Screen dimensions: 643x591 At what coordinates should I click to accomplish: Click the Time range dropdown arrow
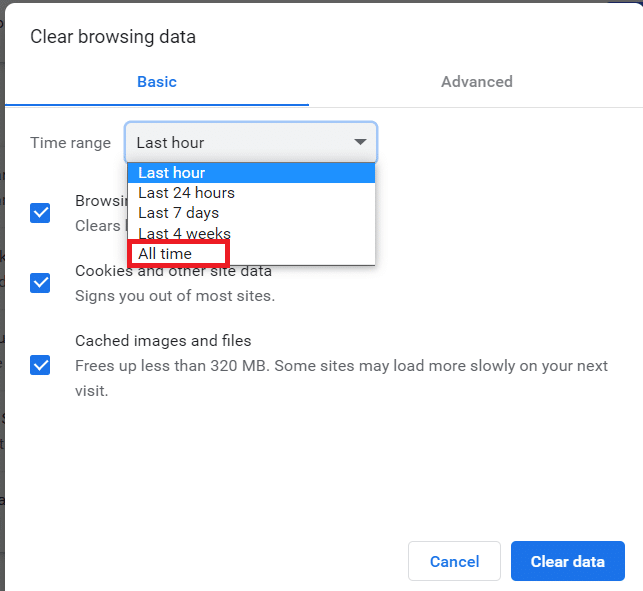(360, 142)
